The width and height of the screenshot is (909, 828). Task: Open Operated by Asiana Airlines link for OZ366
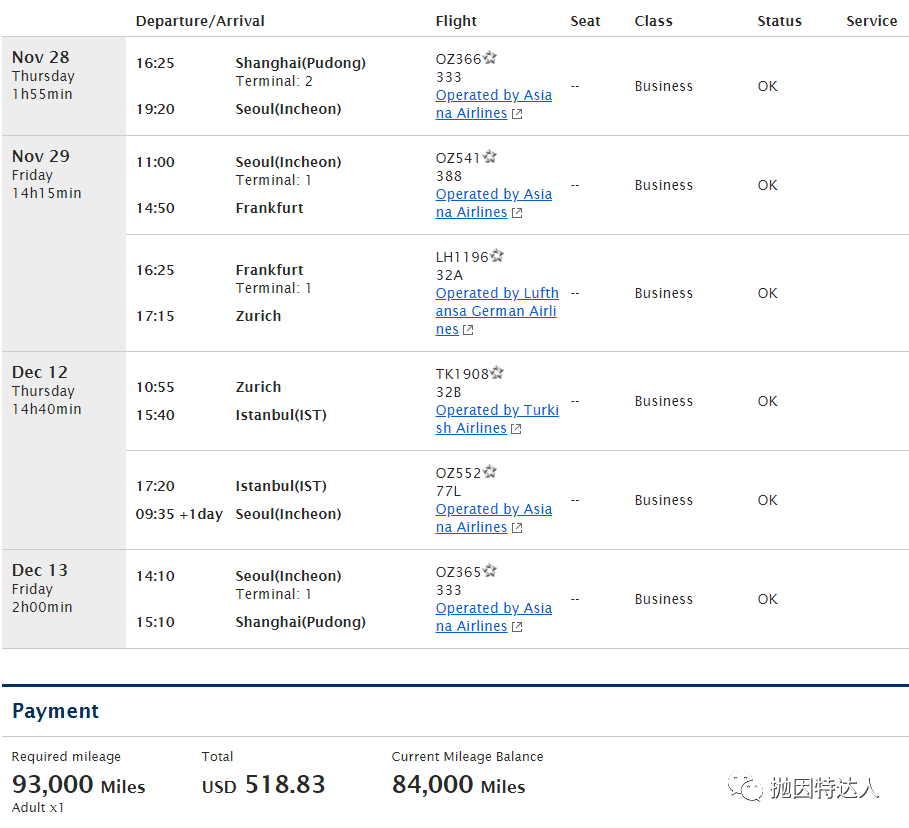coord(493,104)
